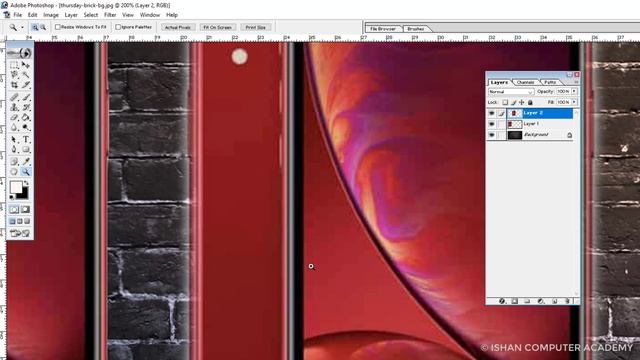Open the Brushes tab

(416, 29)
